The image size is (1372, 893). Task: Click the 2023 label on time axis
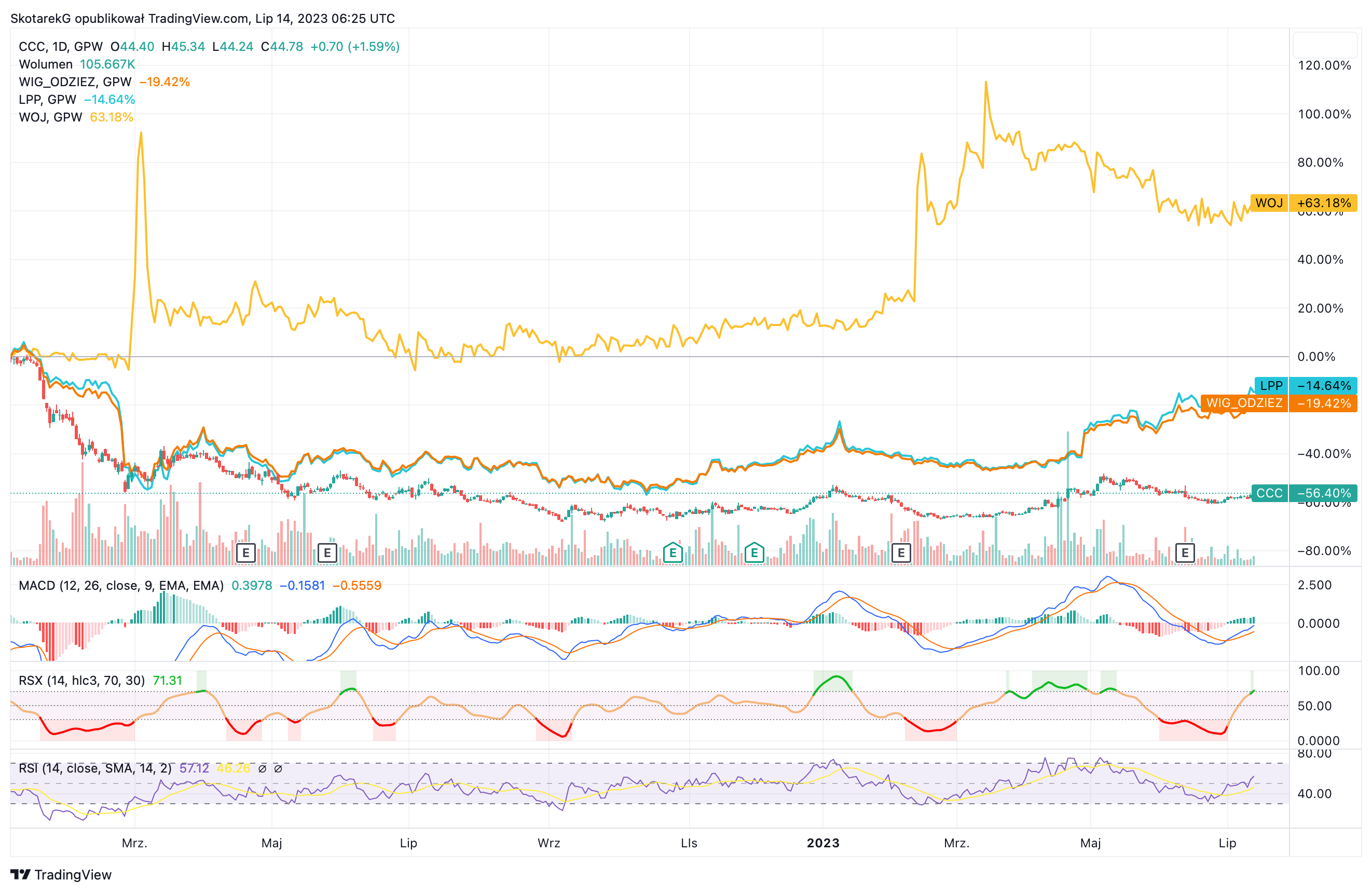823,843
